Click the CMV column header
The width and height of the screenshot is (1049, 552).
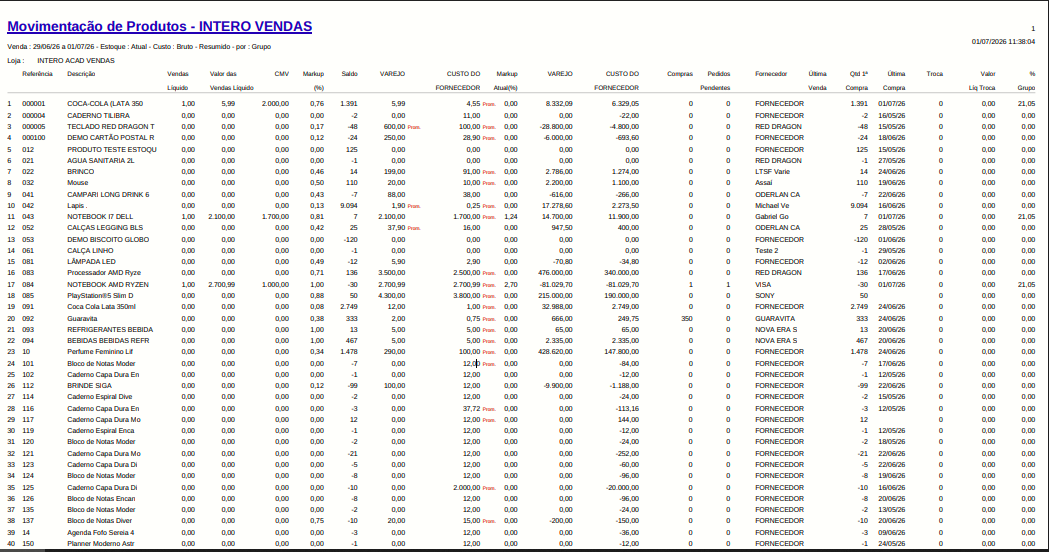click(x=282, y=74)
